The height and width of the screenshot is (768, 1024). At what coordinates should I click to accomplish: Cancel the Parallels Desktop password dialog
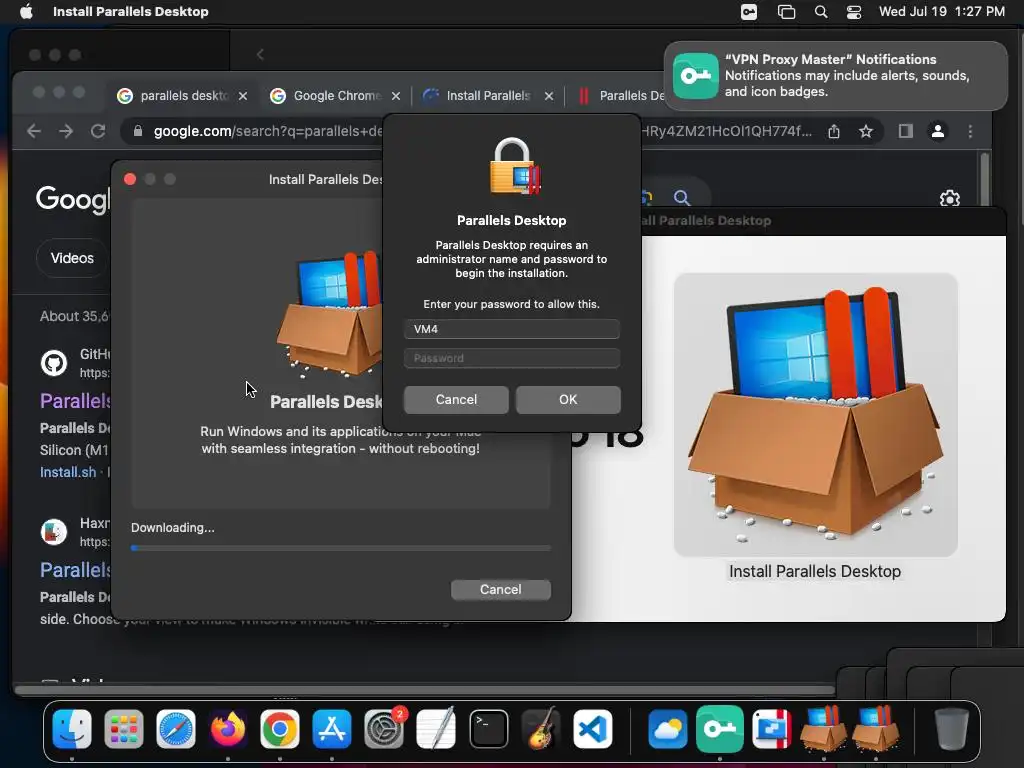point(456,400)
